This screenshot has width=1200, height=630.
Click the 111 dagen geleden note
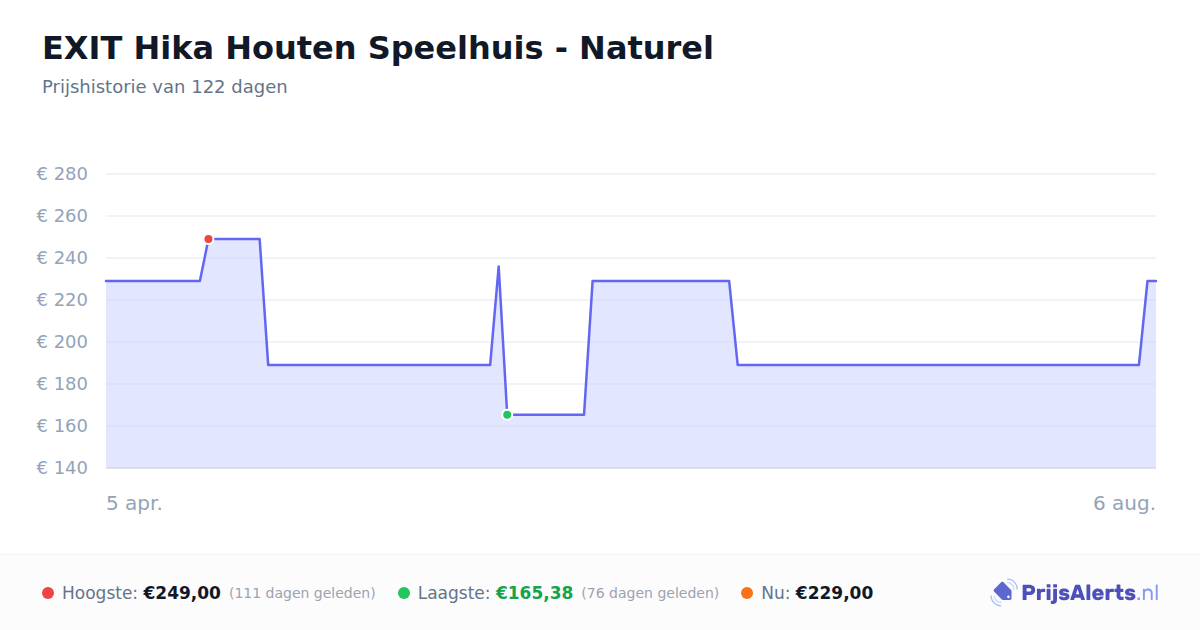tap(302, 593)
